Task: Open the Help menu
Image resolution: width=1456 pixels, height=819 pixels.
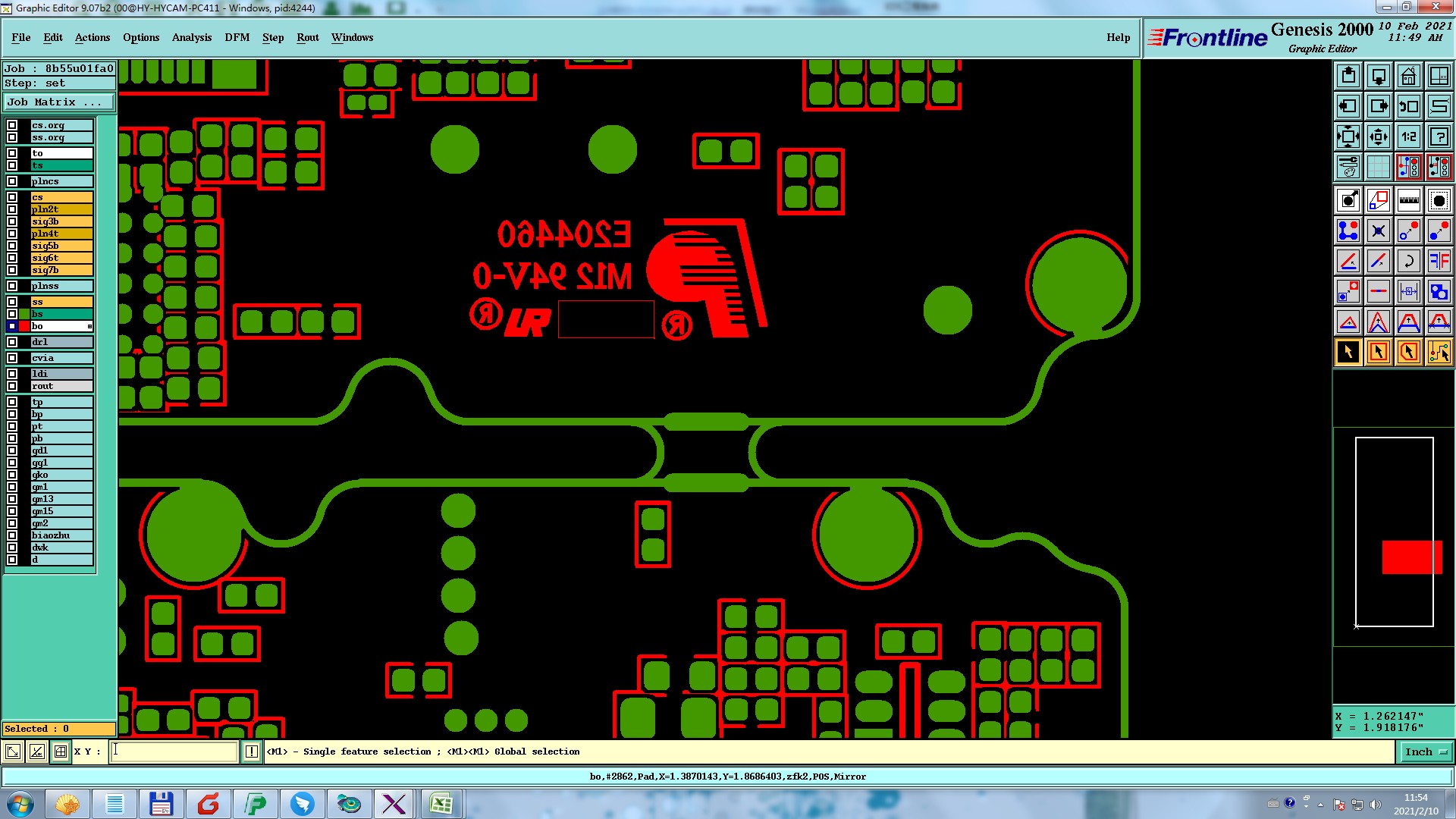Action: coord(1118,37)
